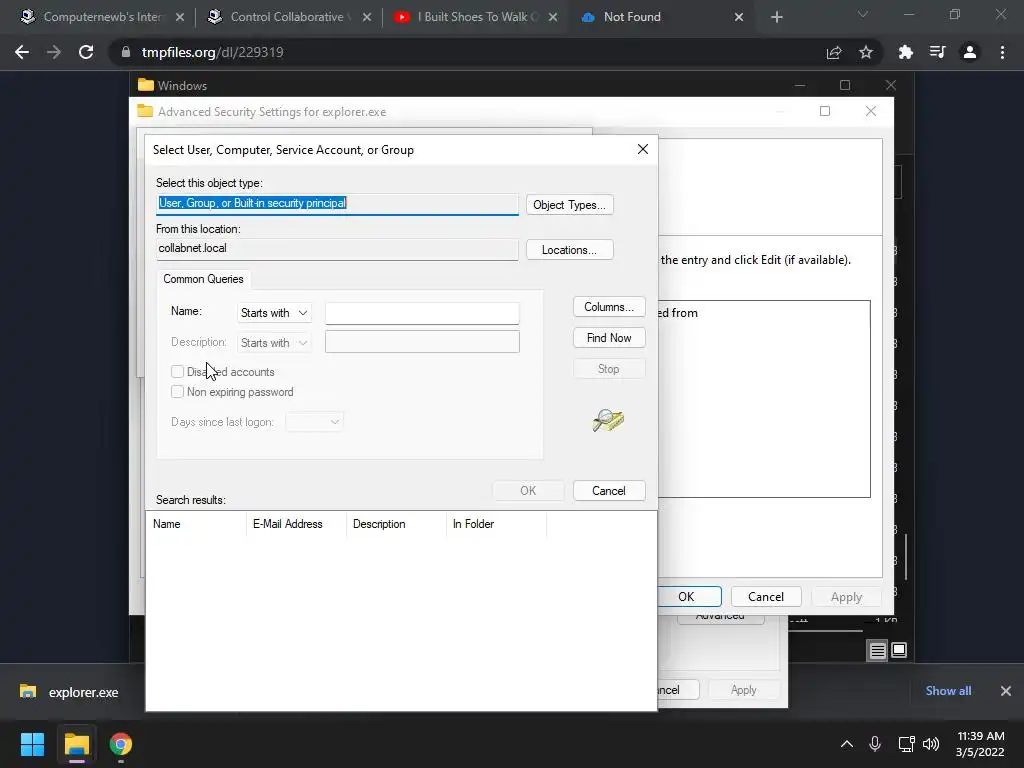1024x768 pixels.
Task: Cancel the Select User dialog
Action: [x=609, y=491]
